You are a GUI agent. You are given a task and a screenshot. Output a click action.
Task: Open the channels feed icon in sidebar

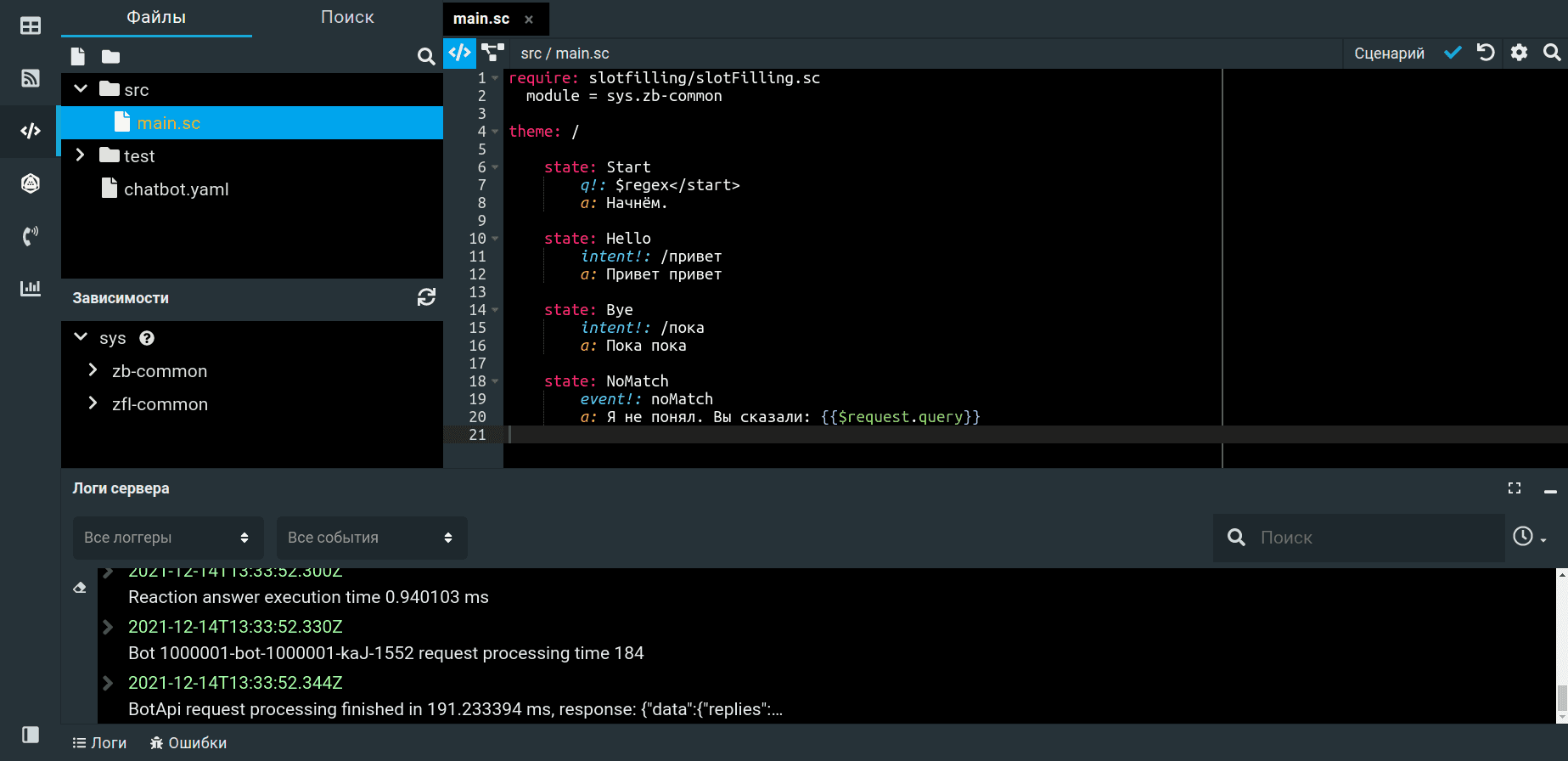pyautogui.click(x=31, y=78)
